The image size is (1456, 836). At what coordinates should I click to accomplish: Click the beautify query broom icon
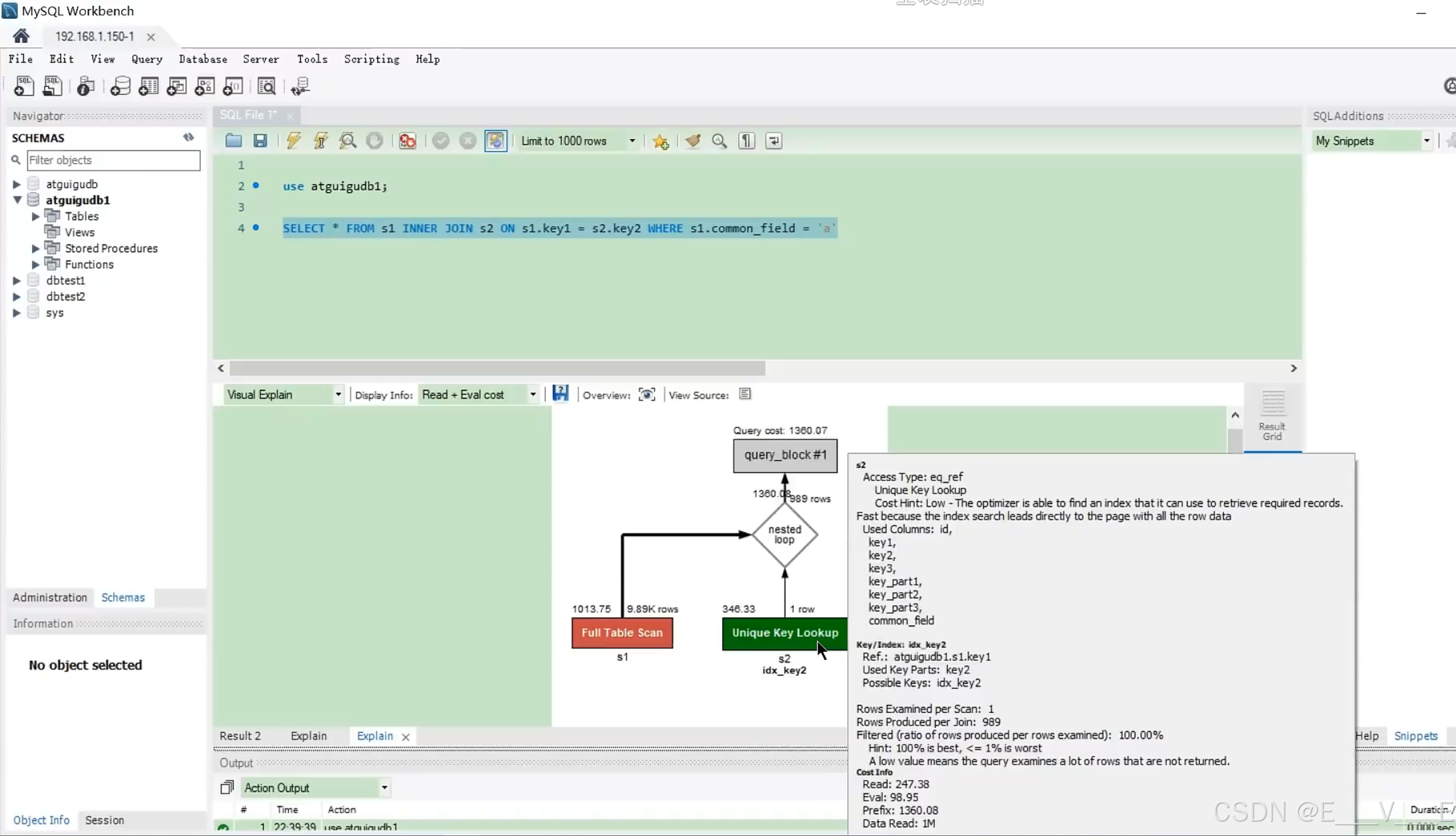click(693, 141)
